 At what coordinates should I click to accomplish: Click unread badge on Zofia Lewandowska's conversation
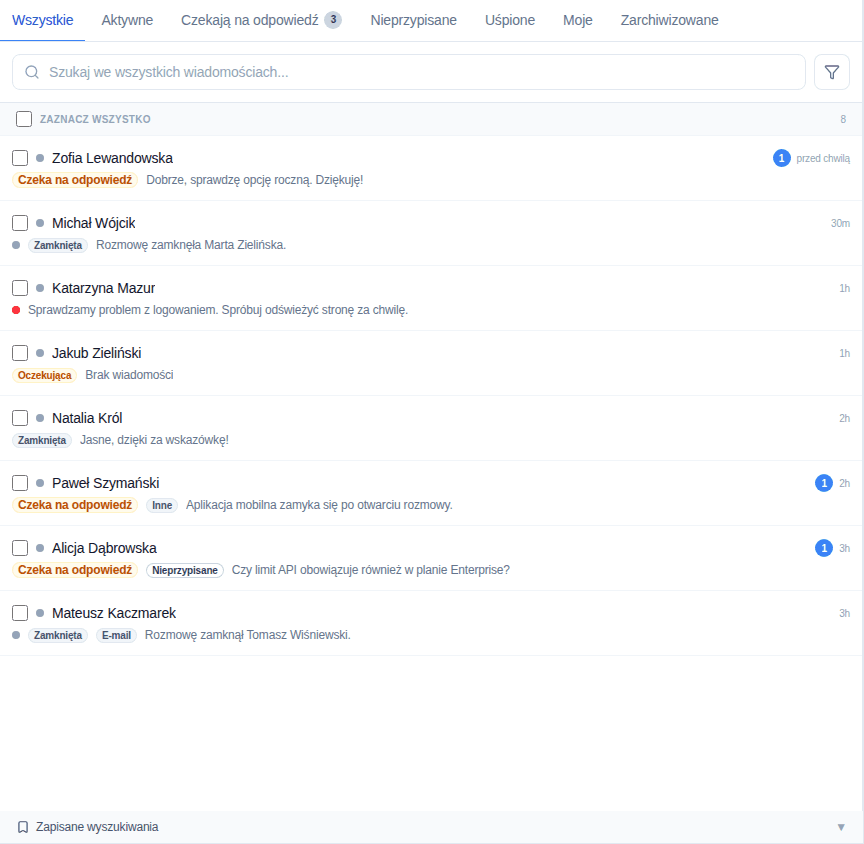coord(781,158)
